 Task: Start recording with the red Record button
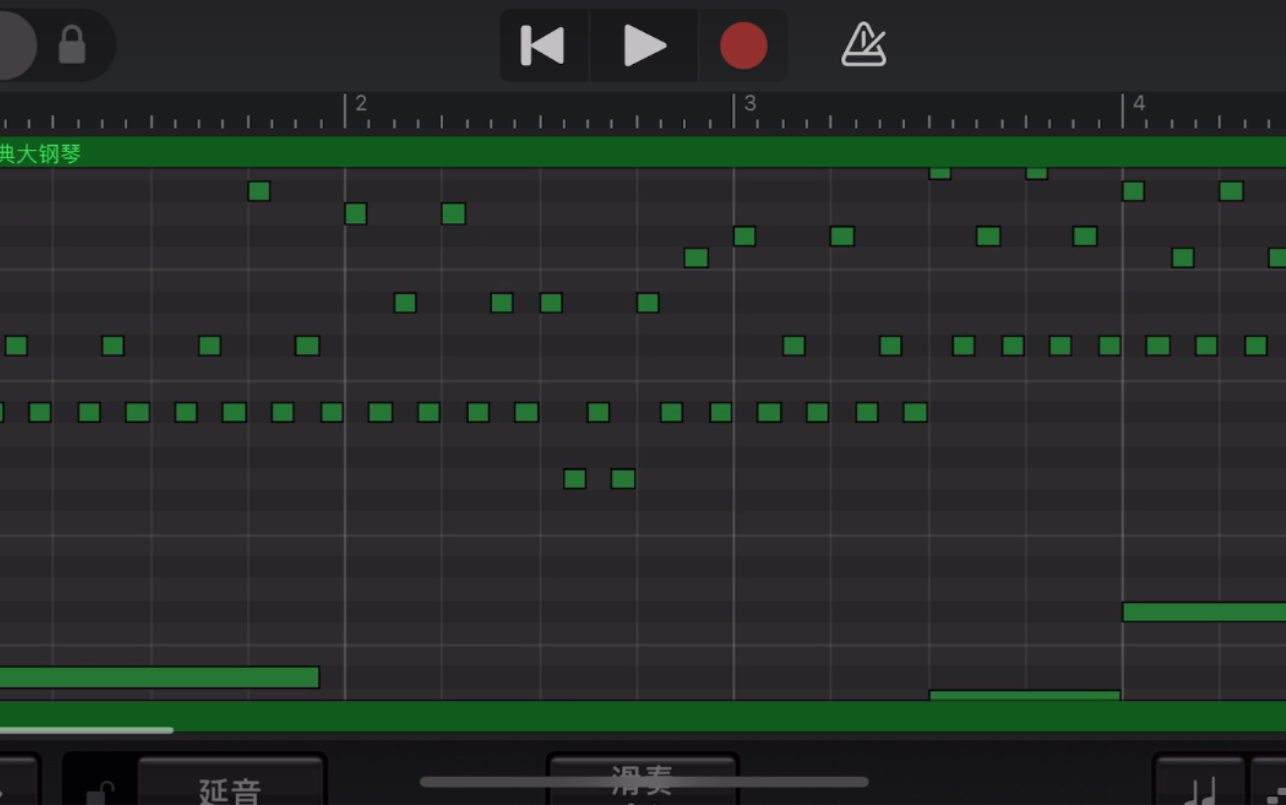click(743, 46)
